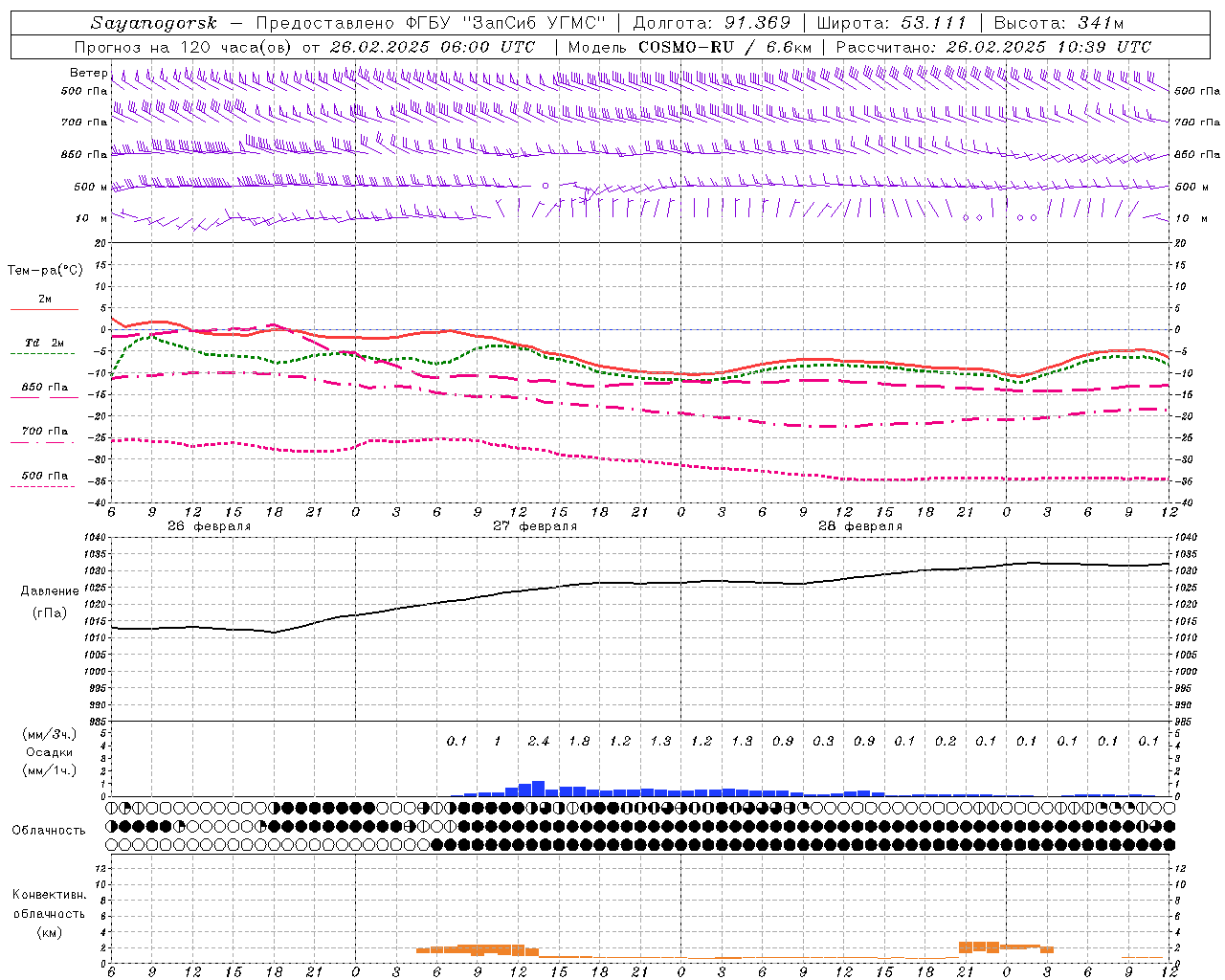Viewport: 1225px width, 980px height.
Task: Click the left '10 м' wind level label
Action: click(91, 219)
